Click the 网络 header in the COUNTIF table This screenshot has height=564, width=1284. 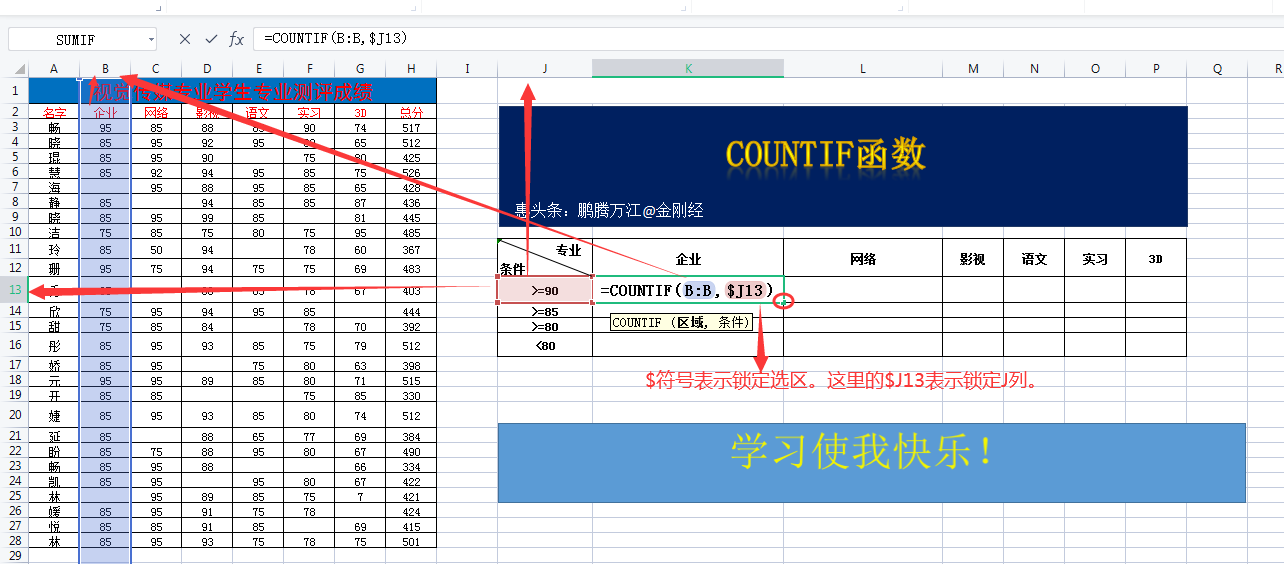(x=863, y=258)
